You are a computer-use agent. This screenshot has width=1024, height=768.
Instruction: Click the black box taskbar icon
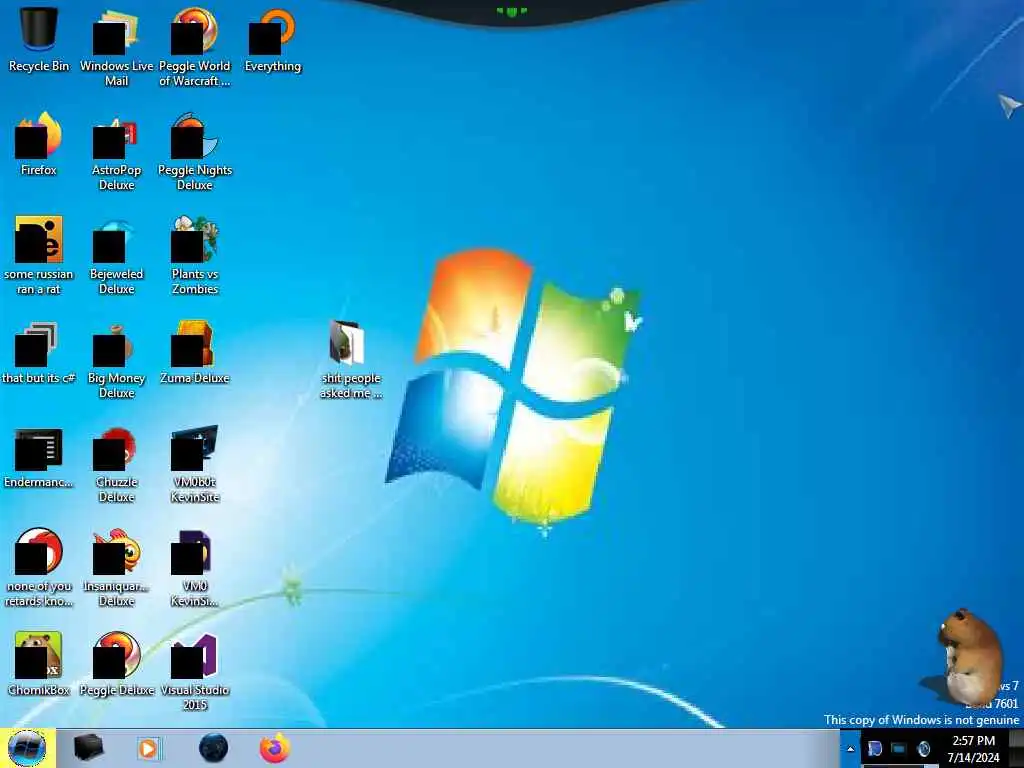pyautogui.click(x=88, y=748)
